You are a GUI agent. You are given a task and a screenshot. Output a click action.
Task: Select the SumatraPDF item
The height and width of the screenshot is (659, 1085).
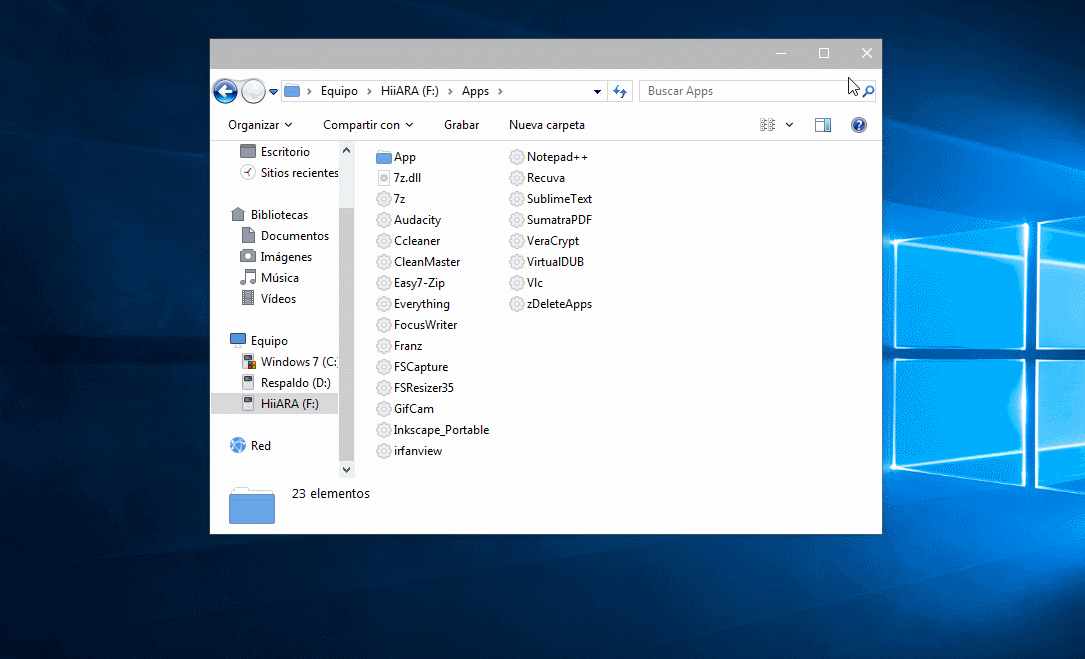(551, 220)
